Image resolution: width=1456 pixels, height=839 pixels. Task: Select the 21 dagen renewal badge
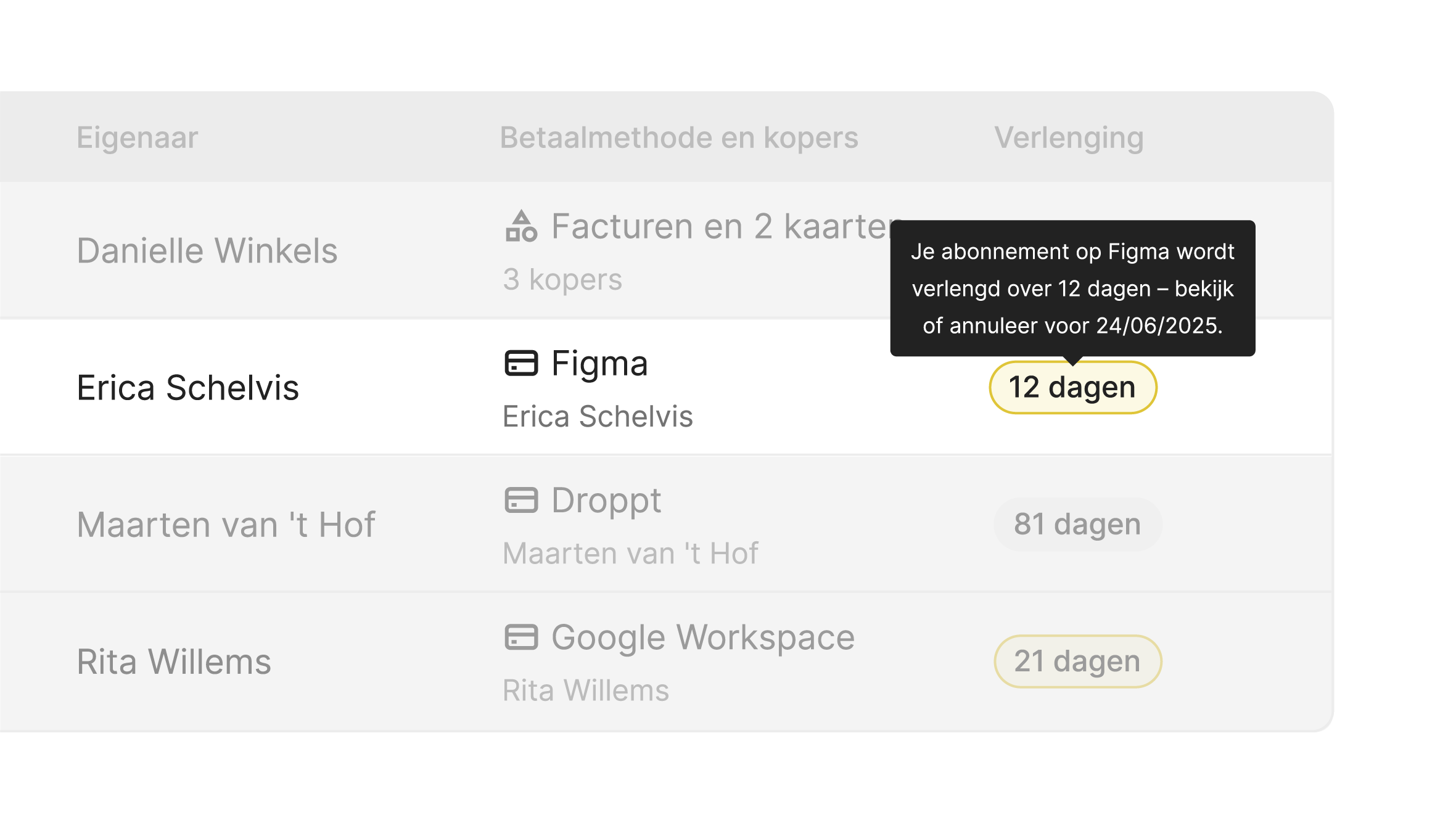(x=1077, y=661)
